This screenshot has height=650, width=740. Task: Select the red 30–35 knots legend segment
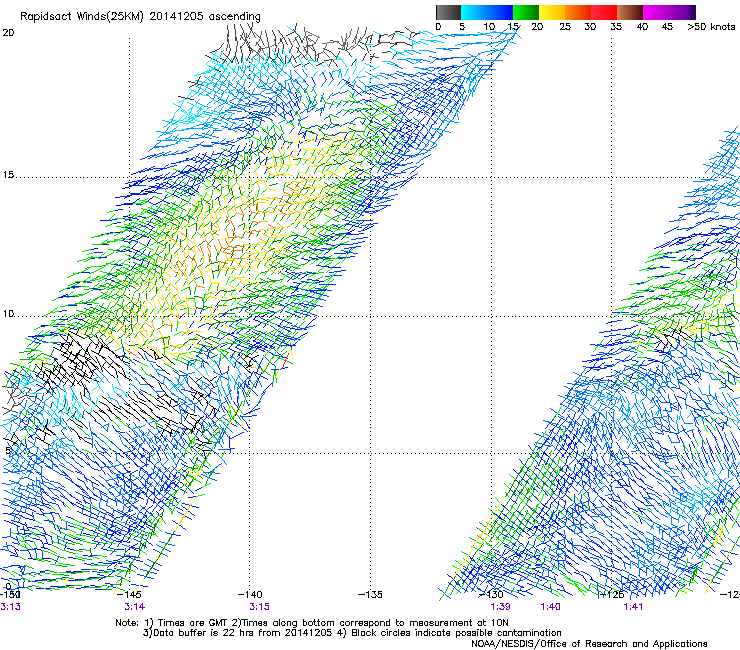pyautogui.click(x=604, y=12)
